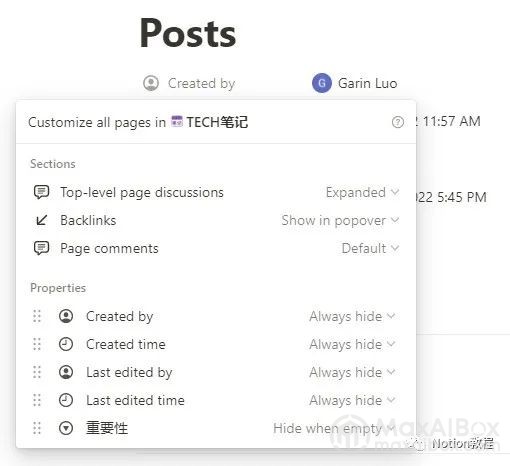Click the Page comments bubble icon
The width and height of the screenshot is (510, 466).
pyautogui.click(x=42, y=248)
